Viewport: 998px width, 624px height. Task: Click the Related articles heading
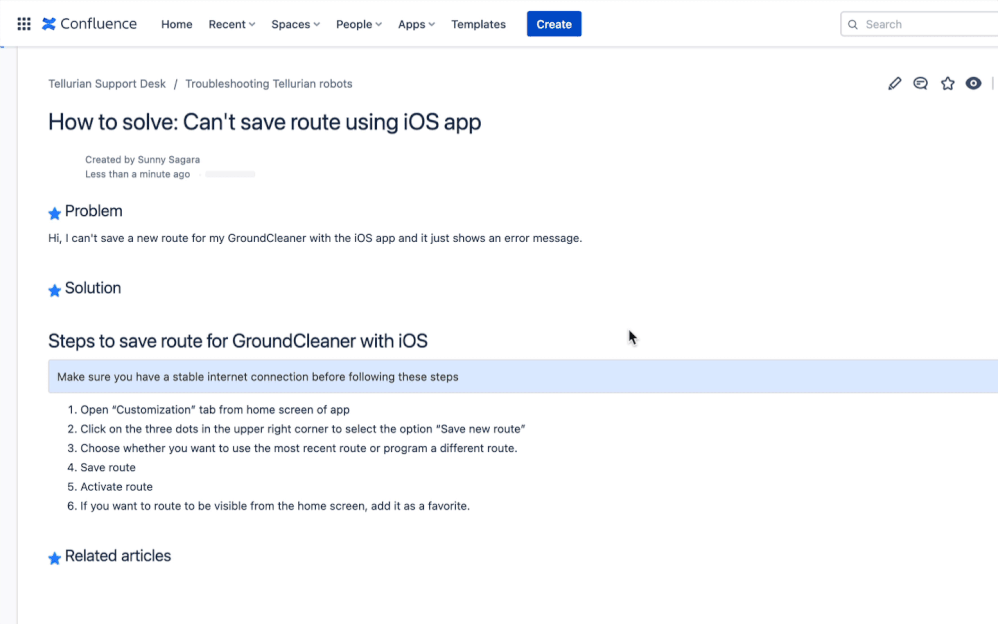(118, 556)
